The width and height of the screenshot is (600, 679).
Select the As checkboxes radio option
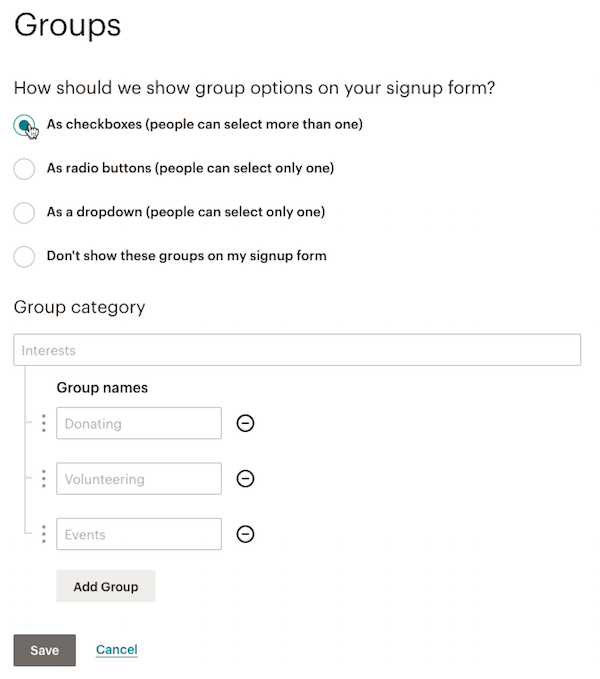[24, 125]
